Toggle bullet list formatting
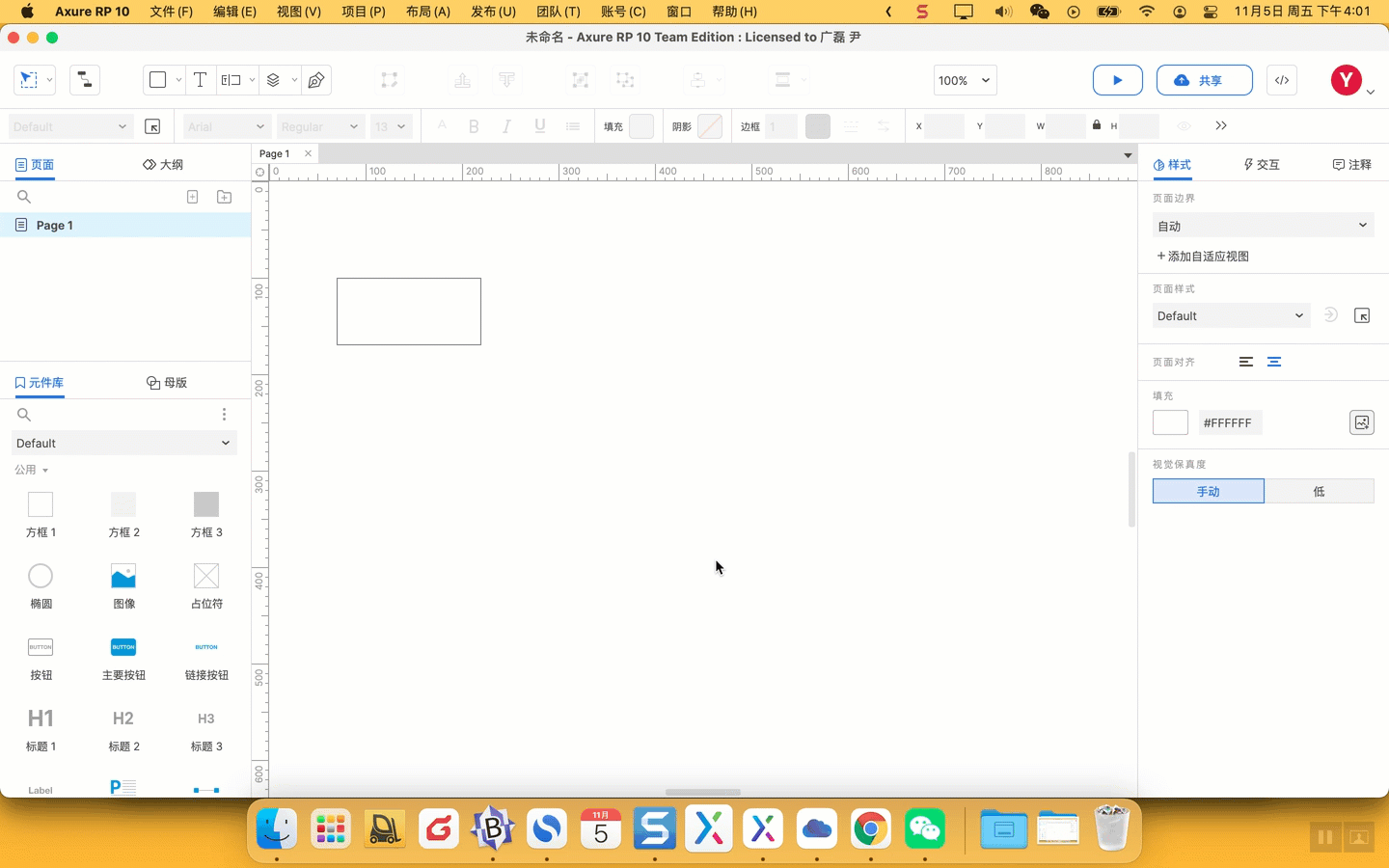The width and height of the screenshot is (1389, 868). point(573,126)
